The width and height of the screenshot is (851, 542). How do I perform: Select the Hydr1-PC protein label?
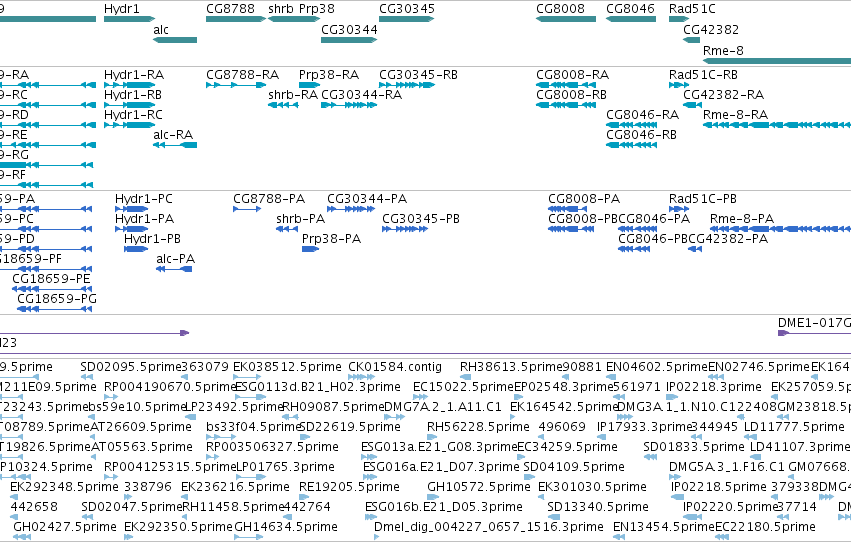click(143, 199)
